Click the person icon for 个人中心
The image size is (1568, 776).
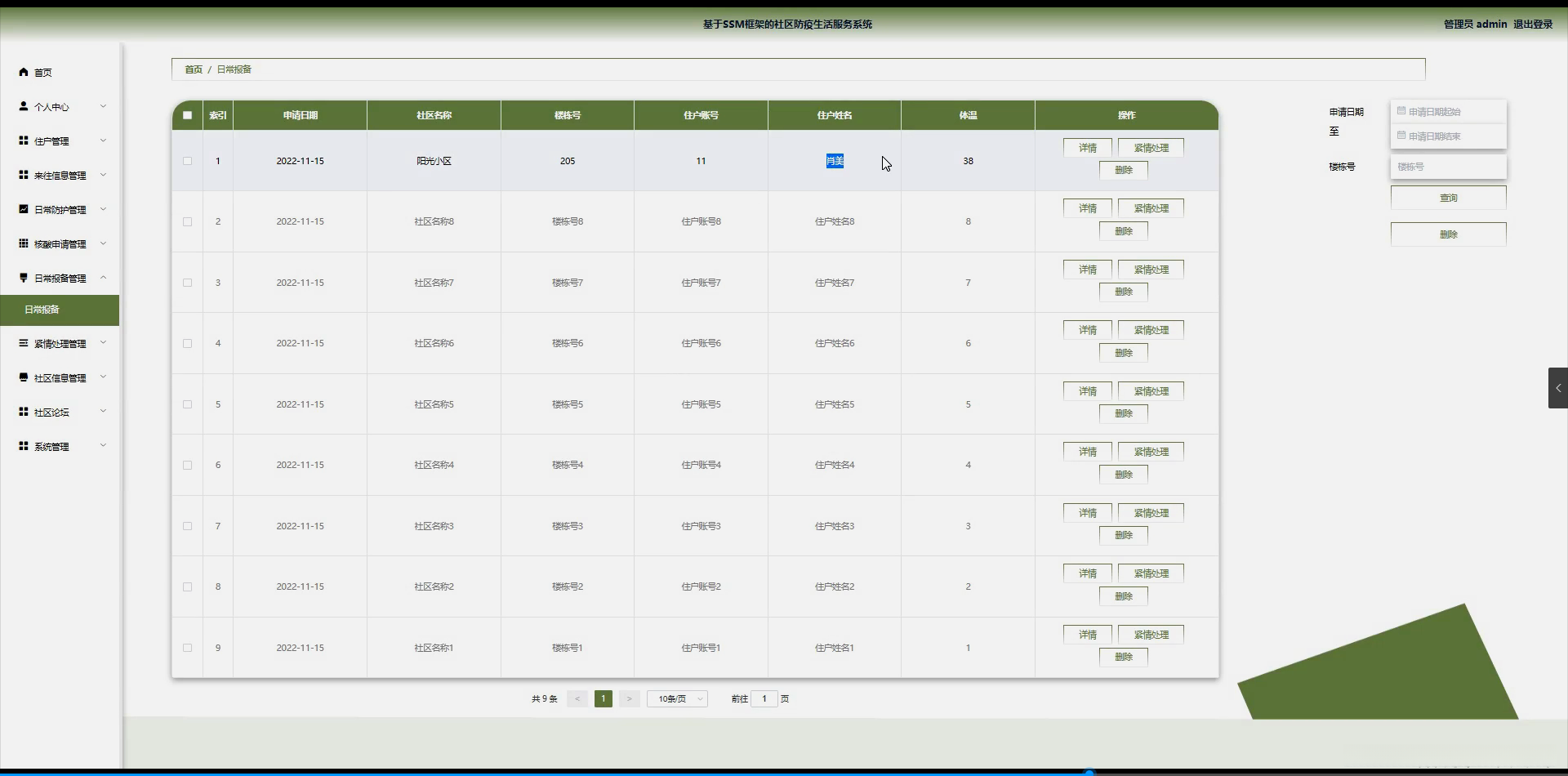(24, 106)
